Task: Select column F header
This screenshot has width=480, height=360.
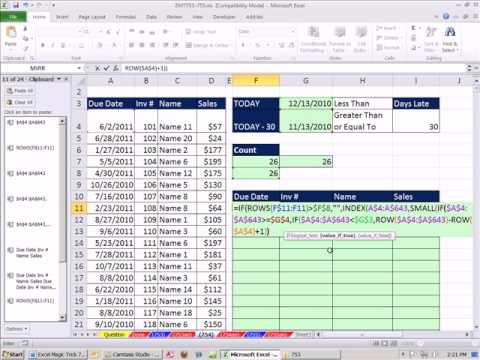Action: 256,80
